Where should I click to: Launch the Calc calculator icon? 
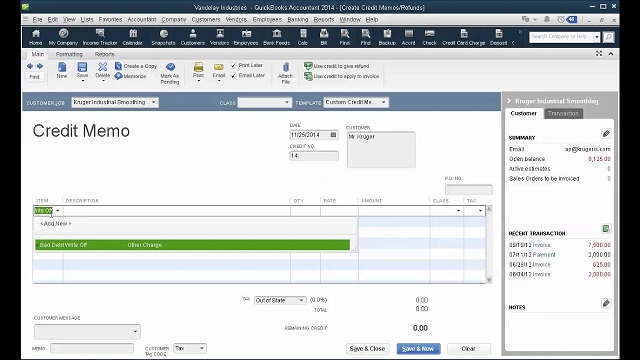pos(303,37)
